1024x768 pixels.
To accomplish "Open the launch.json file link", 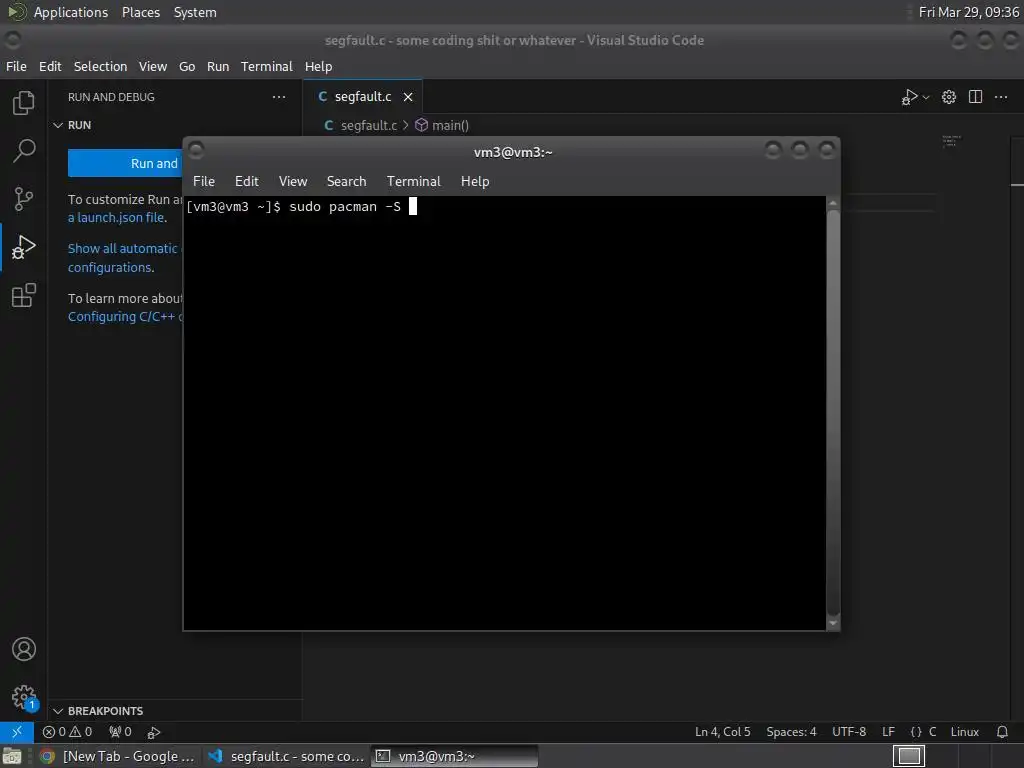I will (118, 217).
